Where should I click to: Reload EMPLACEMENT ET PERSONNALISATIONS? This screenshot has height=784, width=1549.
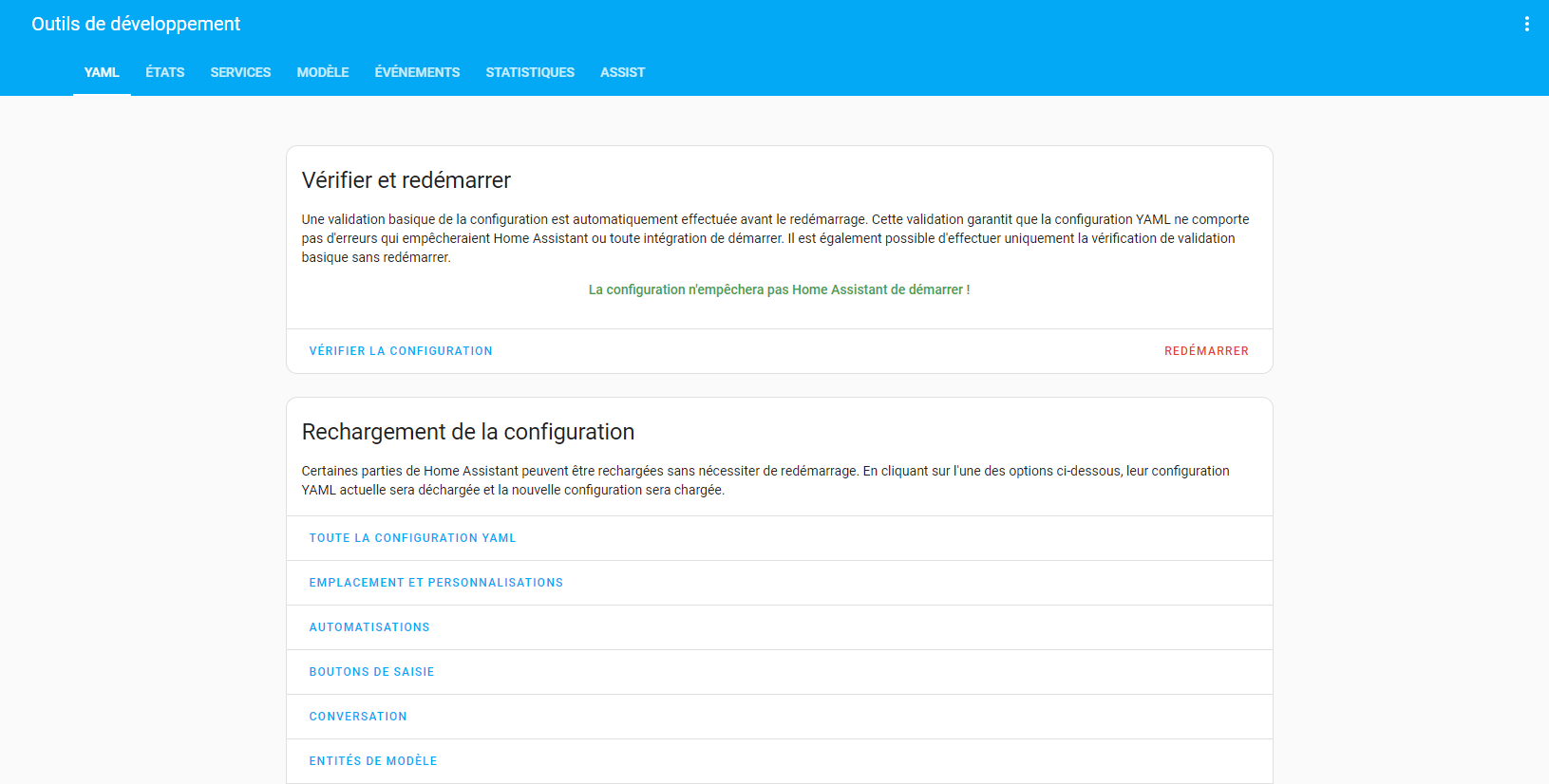click(x=436, y=583)
